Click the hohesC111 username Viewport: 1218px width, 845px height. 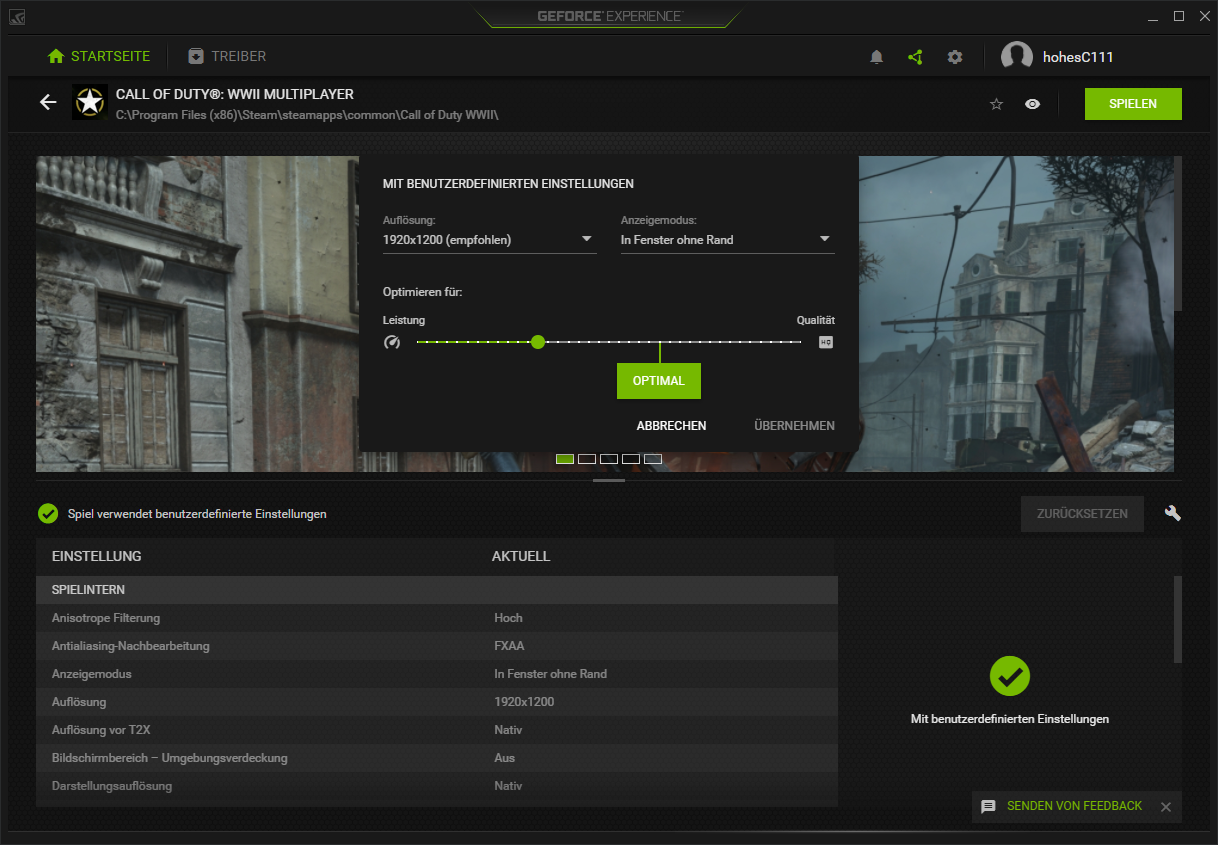pyautogui.click(x=1078, y=57)
